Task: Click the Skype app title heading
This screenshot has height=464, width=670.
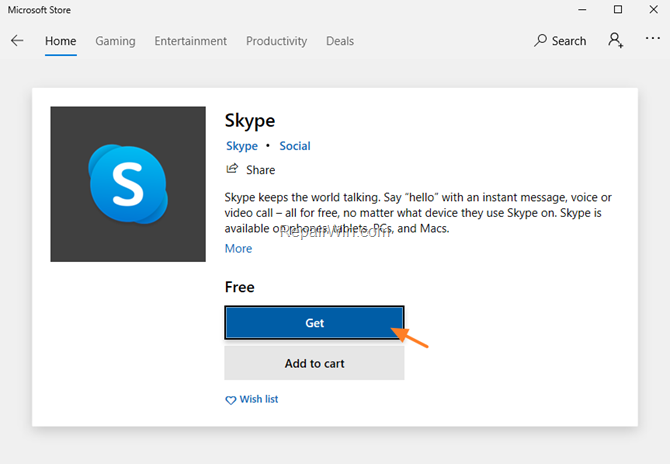Action: tap(250, 121)
